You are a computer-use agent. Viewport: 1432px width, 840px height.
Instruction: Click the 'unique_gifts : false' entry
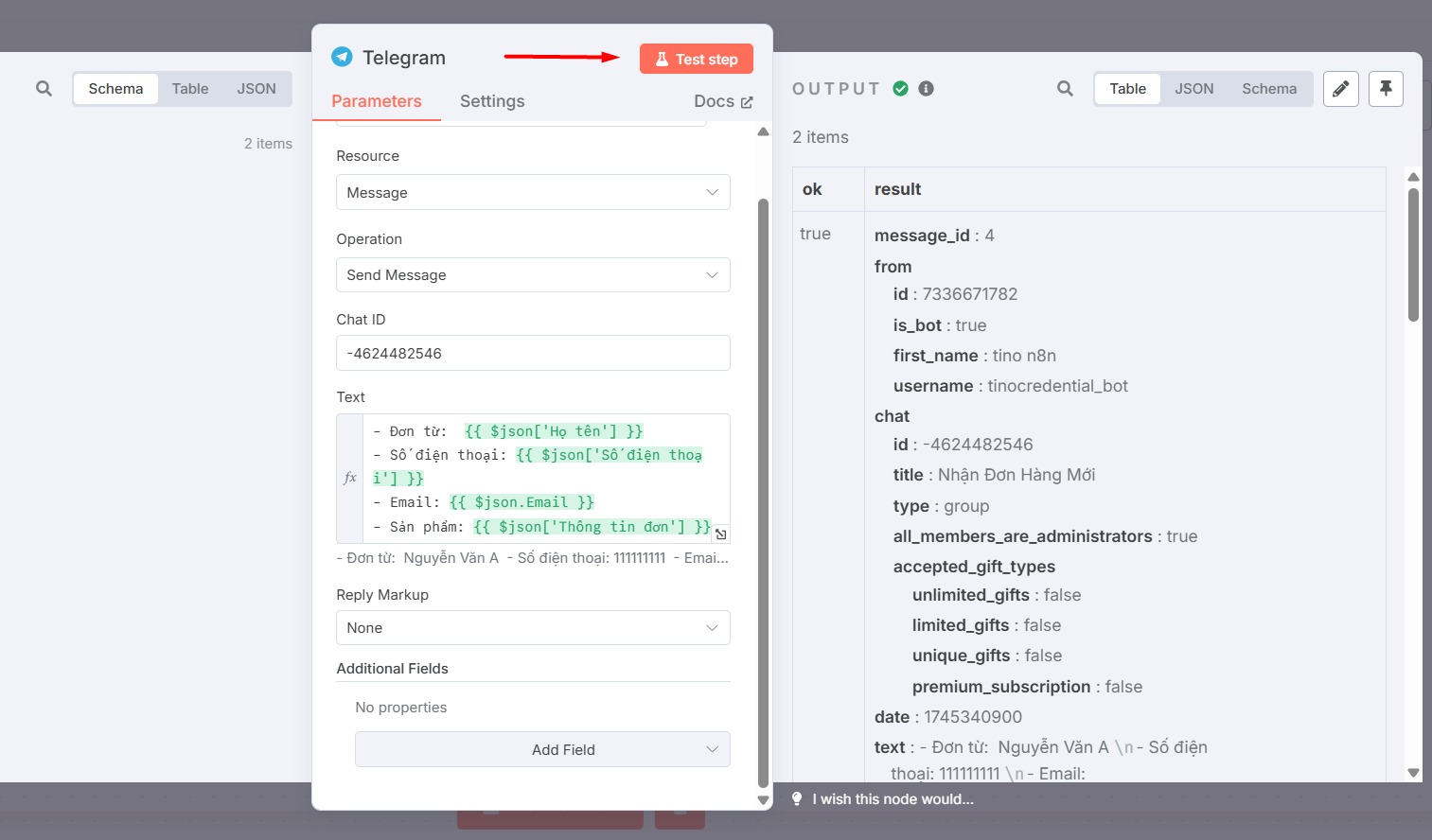coord(987,656)
